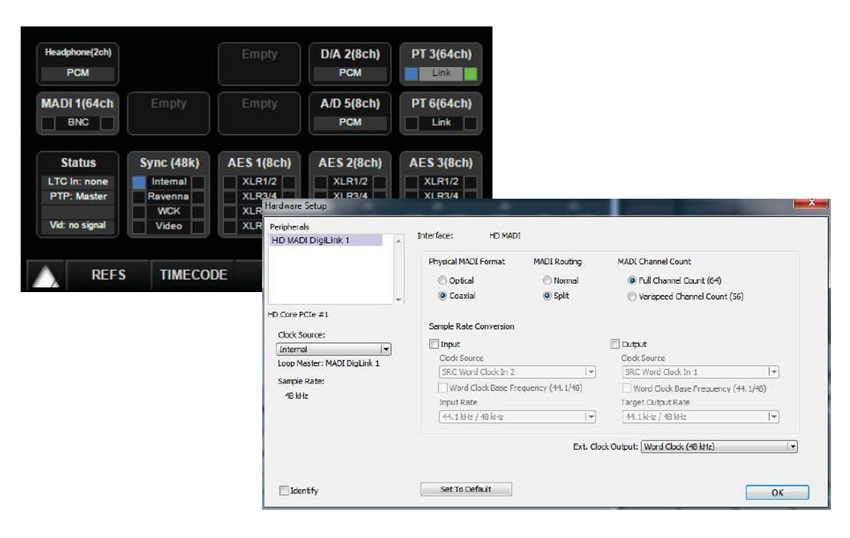850x538 pixels.
Task: Toggle the box left of WCK
Action: pyautogui.click(x=139, y=212)
